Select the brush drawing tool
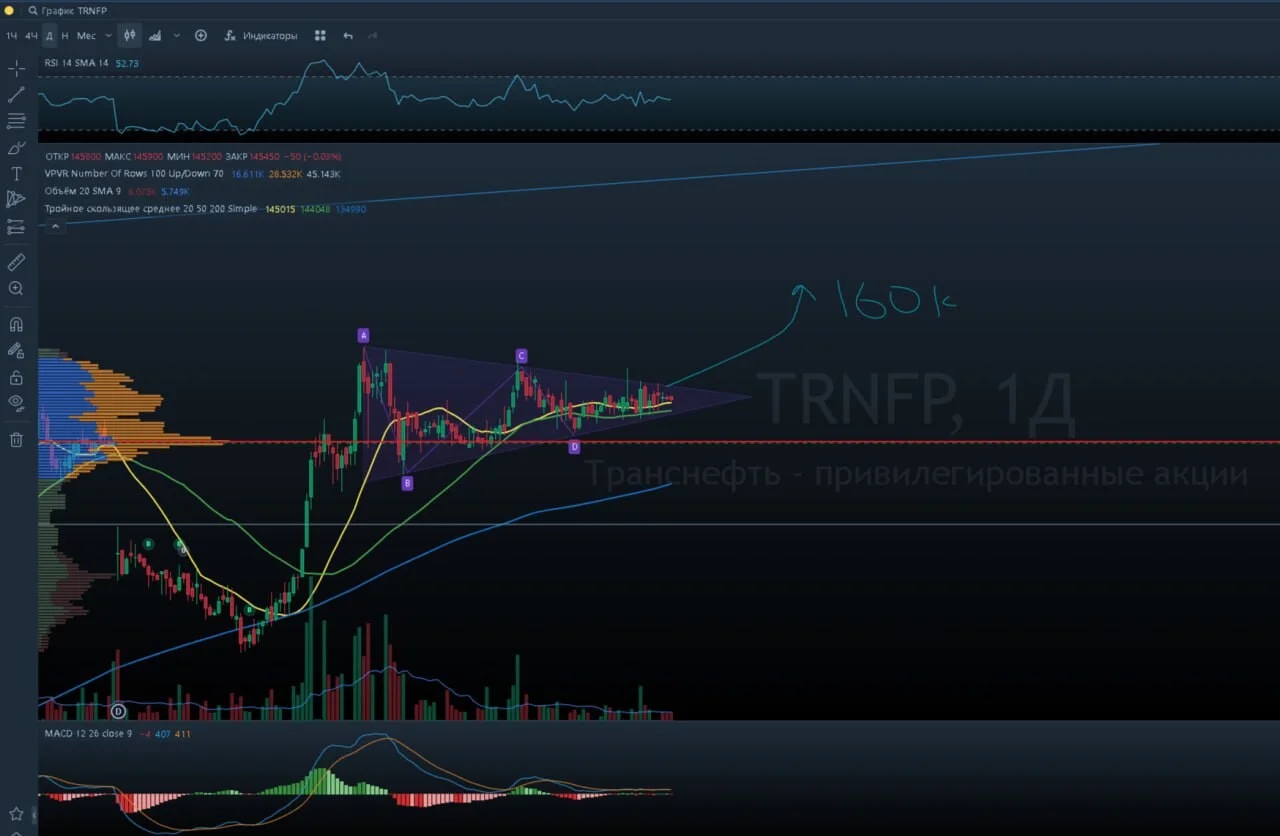Screen dimensions: 1280x836 pos(16,148)
